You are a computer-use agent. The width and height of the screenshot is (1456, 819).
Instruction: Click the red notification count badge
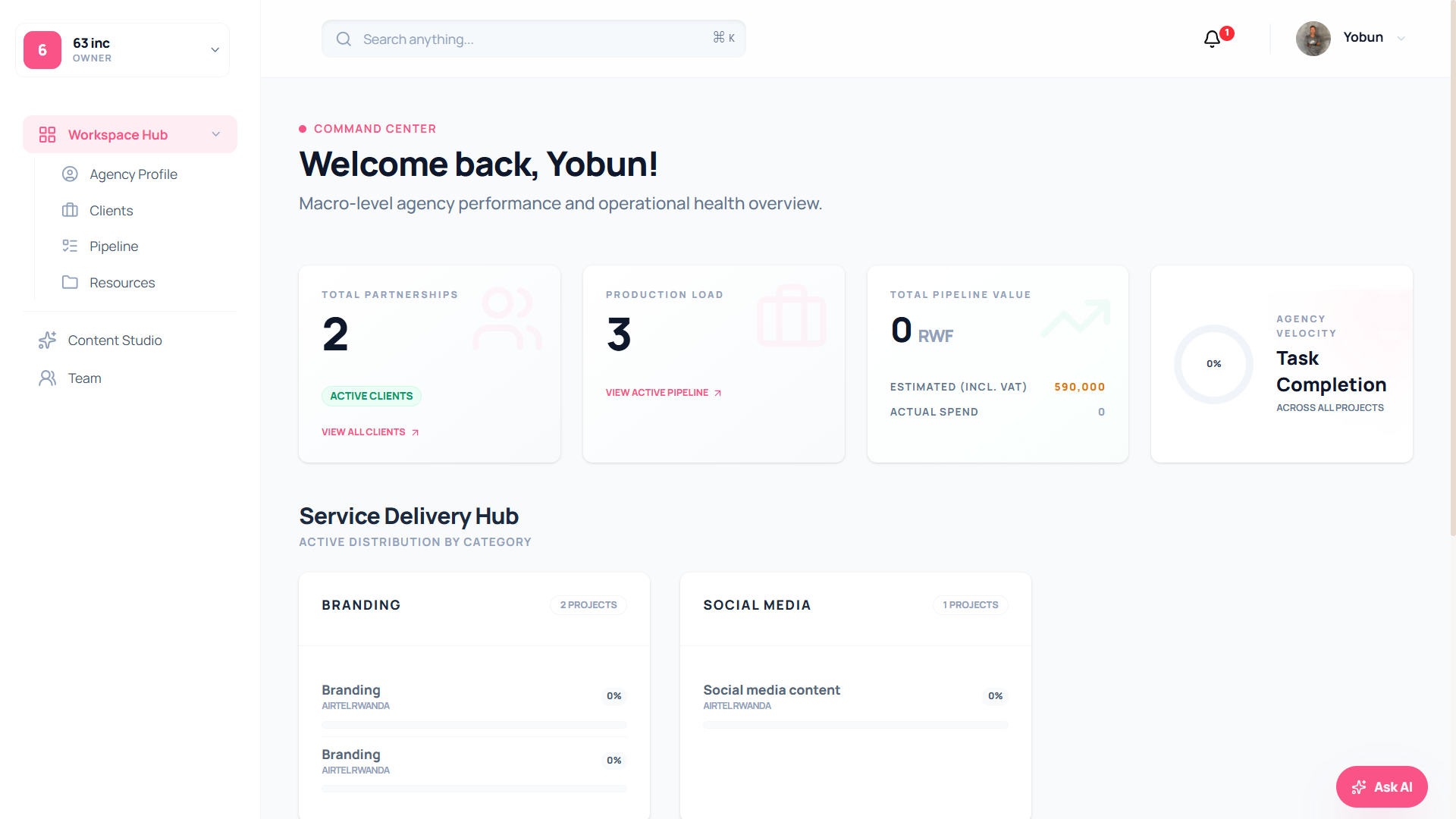pos(1227,33)
